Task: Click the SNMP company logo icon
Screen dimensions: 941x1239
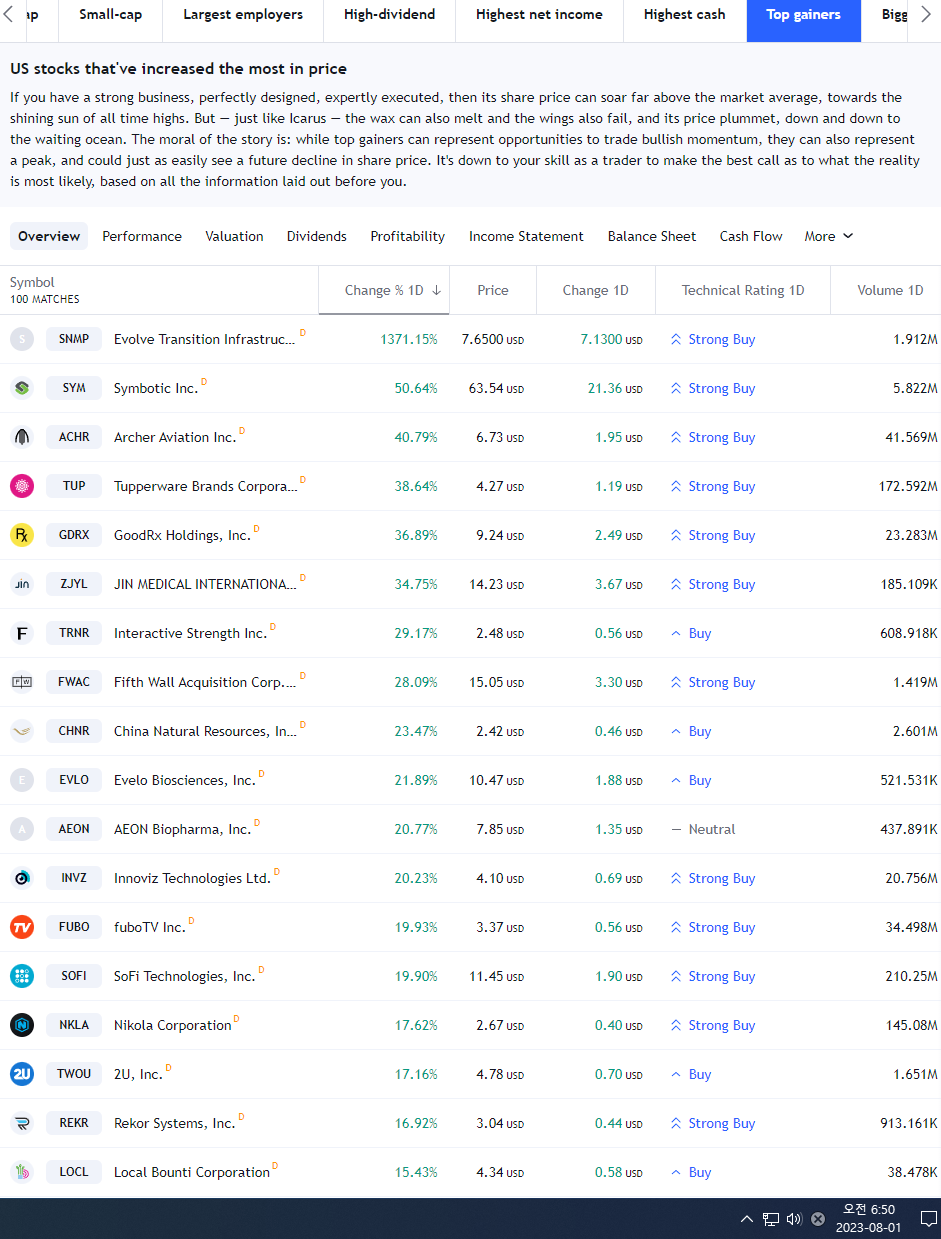Action: [22, 339]
